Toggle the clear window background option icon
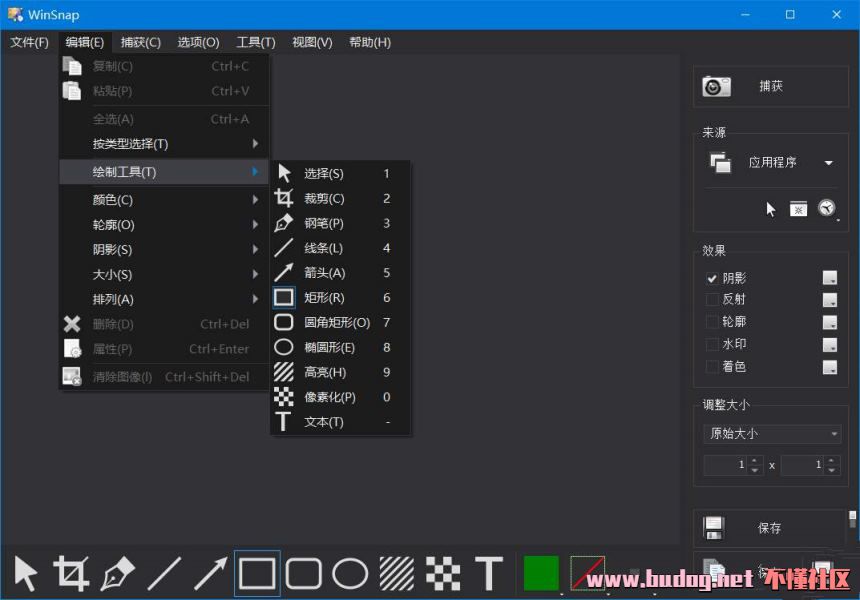860x600 pixels. point(798,209)
